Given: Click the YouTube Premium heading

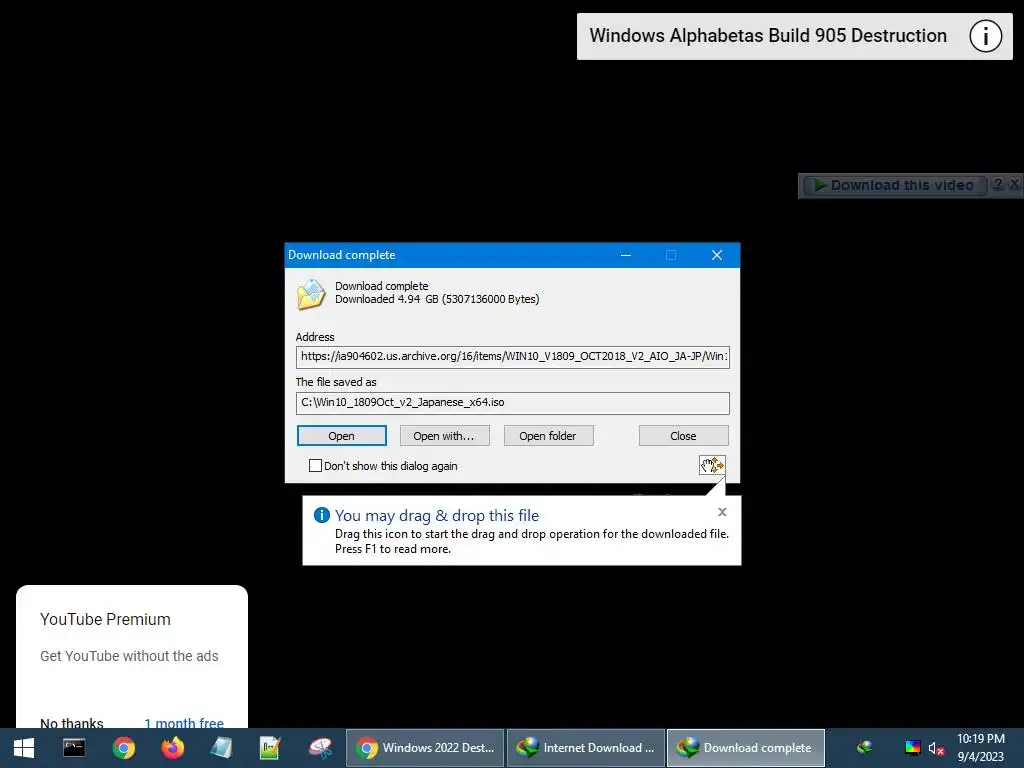Looking at the screenshot, I should tap(105, 619).
